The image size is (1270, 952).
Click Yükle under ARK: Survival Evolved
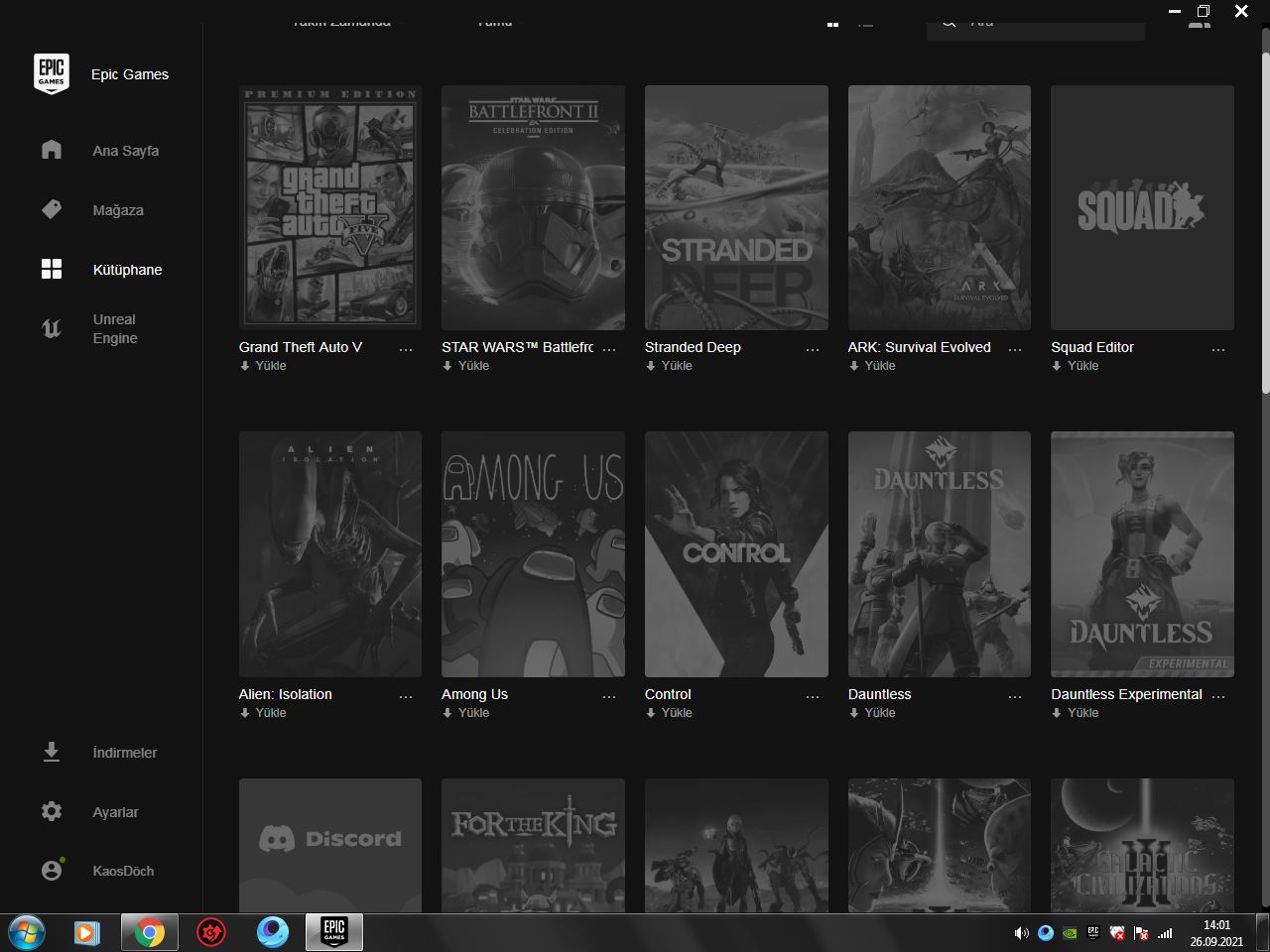[x=879, y=366]
